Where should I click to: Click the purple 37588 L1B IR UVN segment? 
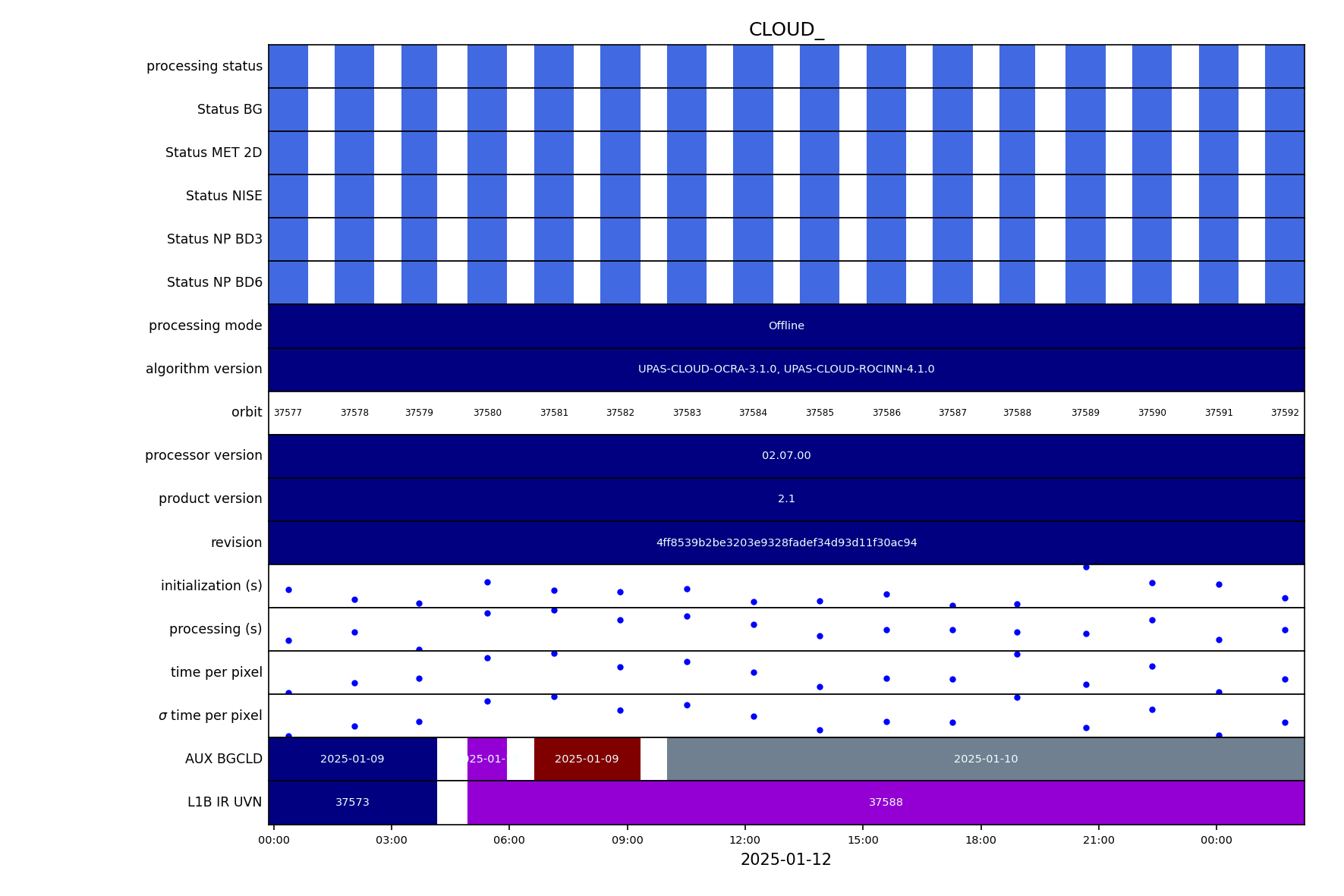pyautogui.click(x=885, y=802)
